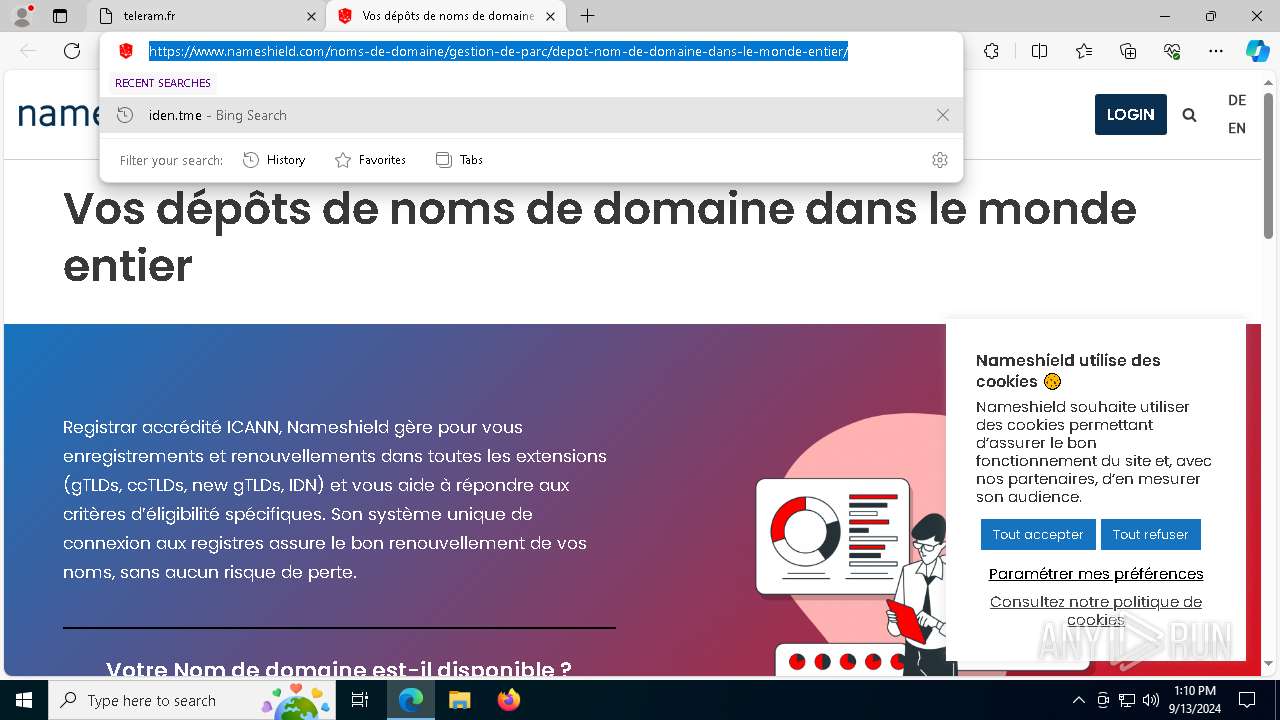Switch site language to EN
Viewport: 1280px width, 720px height.
click(x=1237, y=128)
